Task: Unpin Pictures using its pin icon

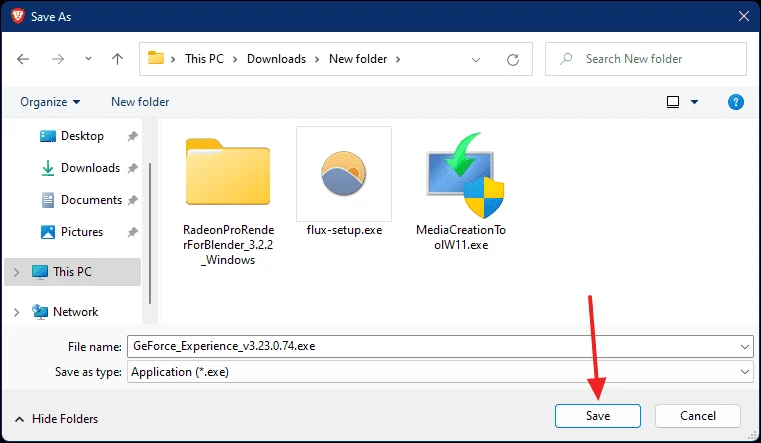Action: (x=132, y=232)
